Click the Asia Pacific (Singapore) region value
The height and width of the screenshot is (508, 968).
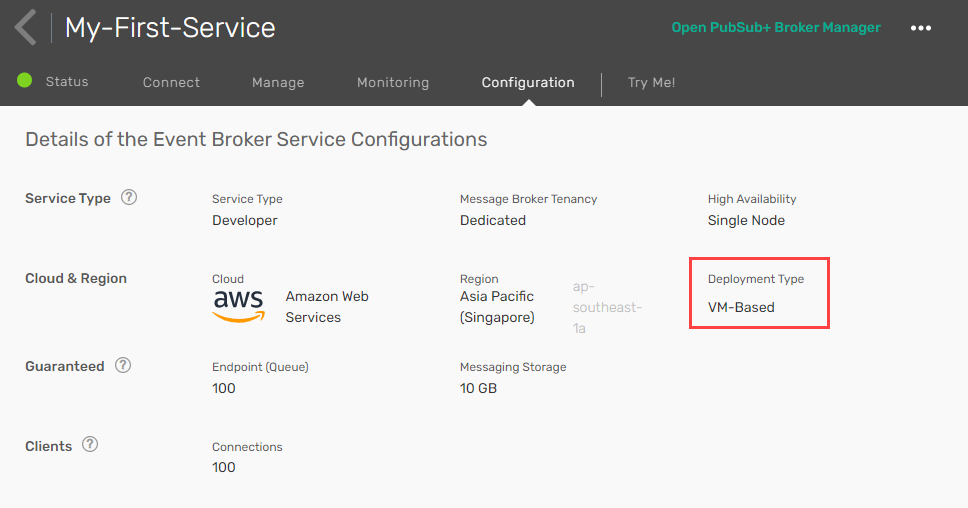[497, 307]
